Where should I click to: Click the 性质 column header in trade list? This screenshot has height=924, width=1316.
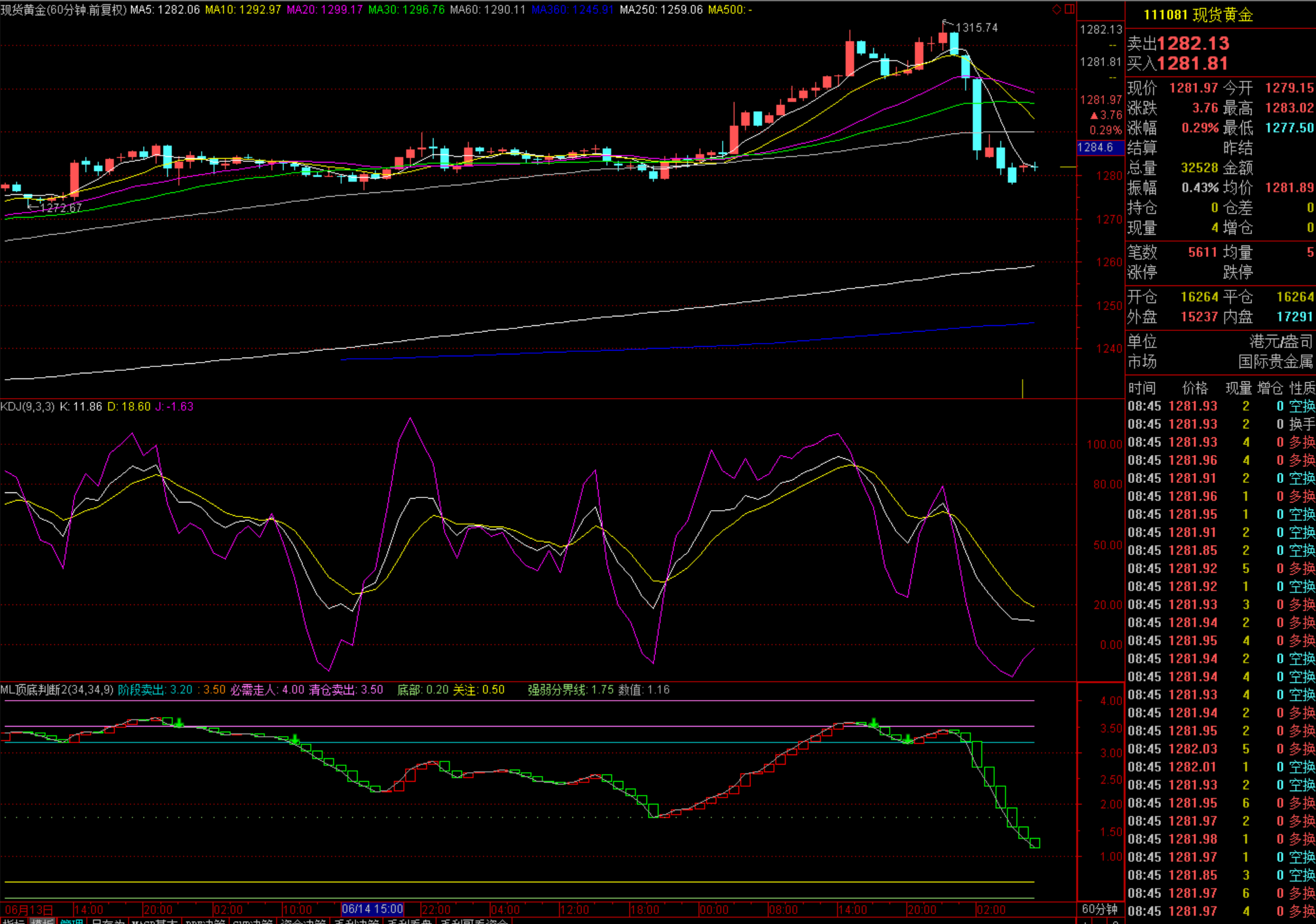pyautogui.click(x=1302, y=388)
